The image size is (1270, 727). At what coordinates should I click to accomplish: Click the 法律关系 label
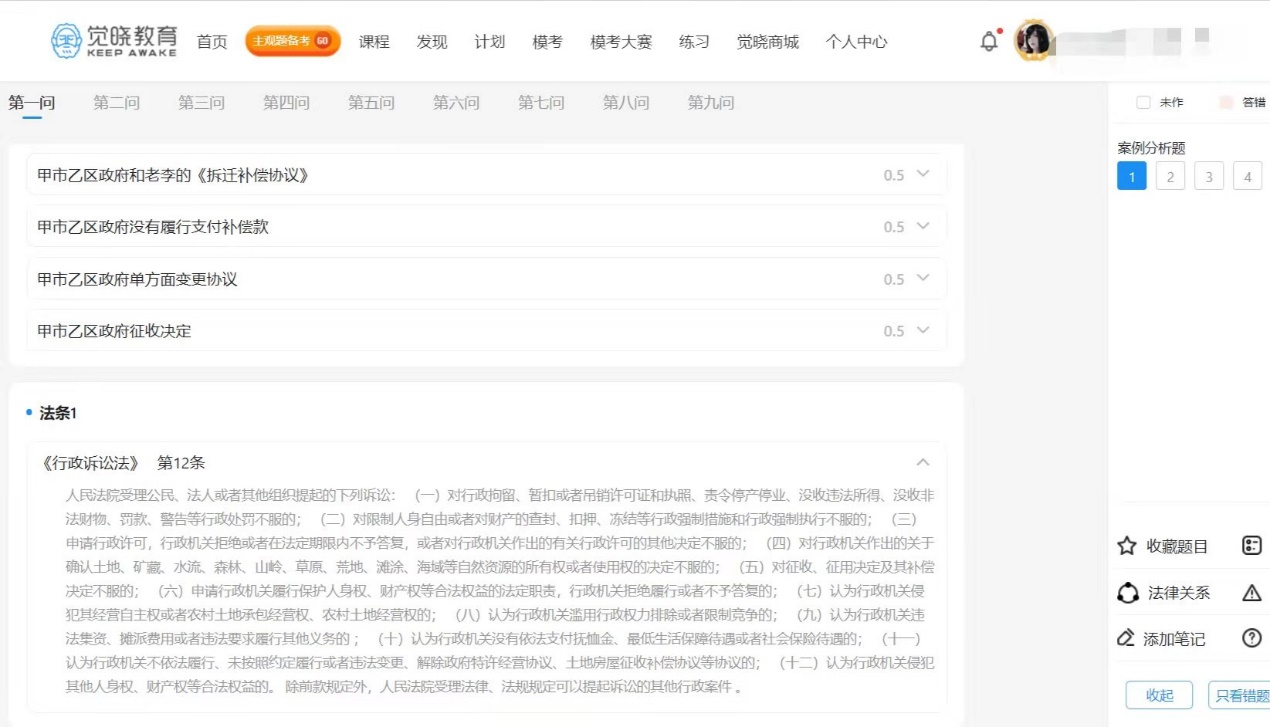[x=1179, y=593]
